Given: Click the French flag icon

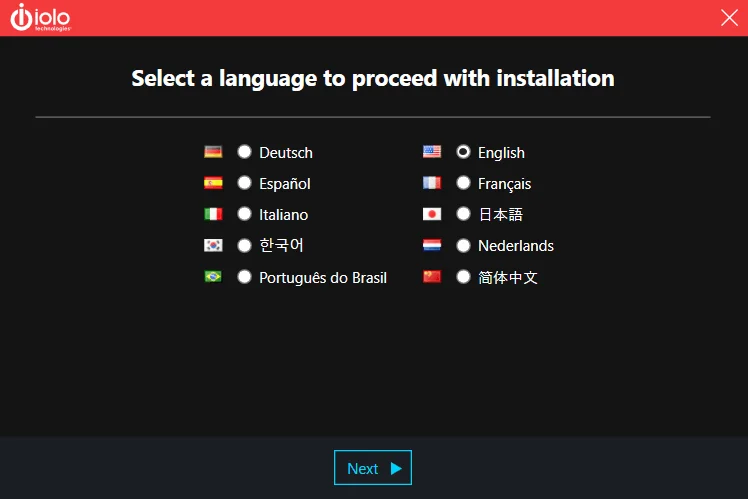Looking at the screenshot, I should pyautogui.click(x=432, y=183).
